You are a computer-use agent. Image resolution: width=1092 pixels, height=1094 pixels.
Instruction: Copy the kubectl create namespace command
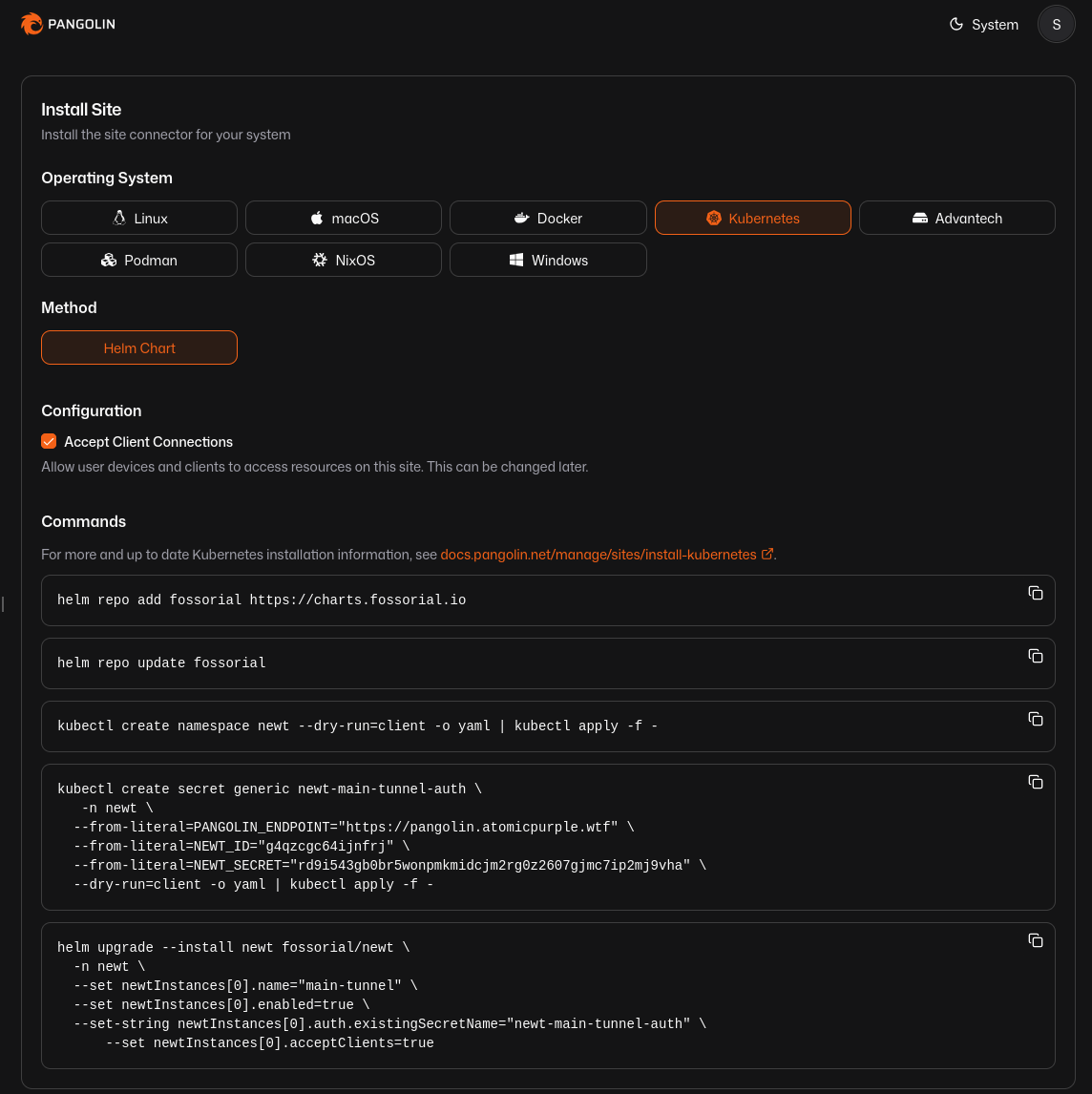point(1036,720)
